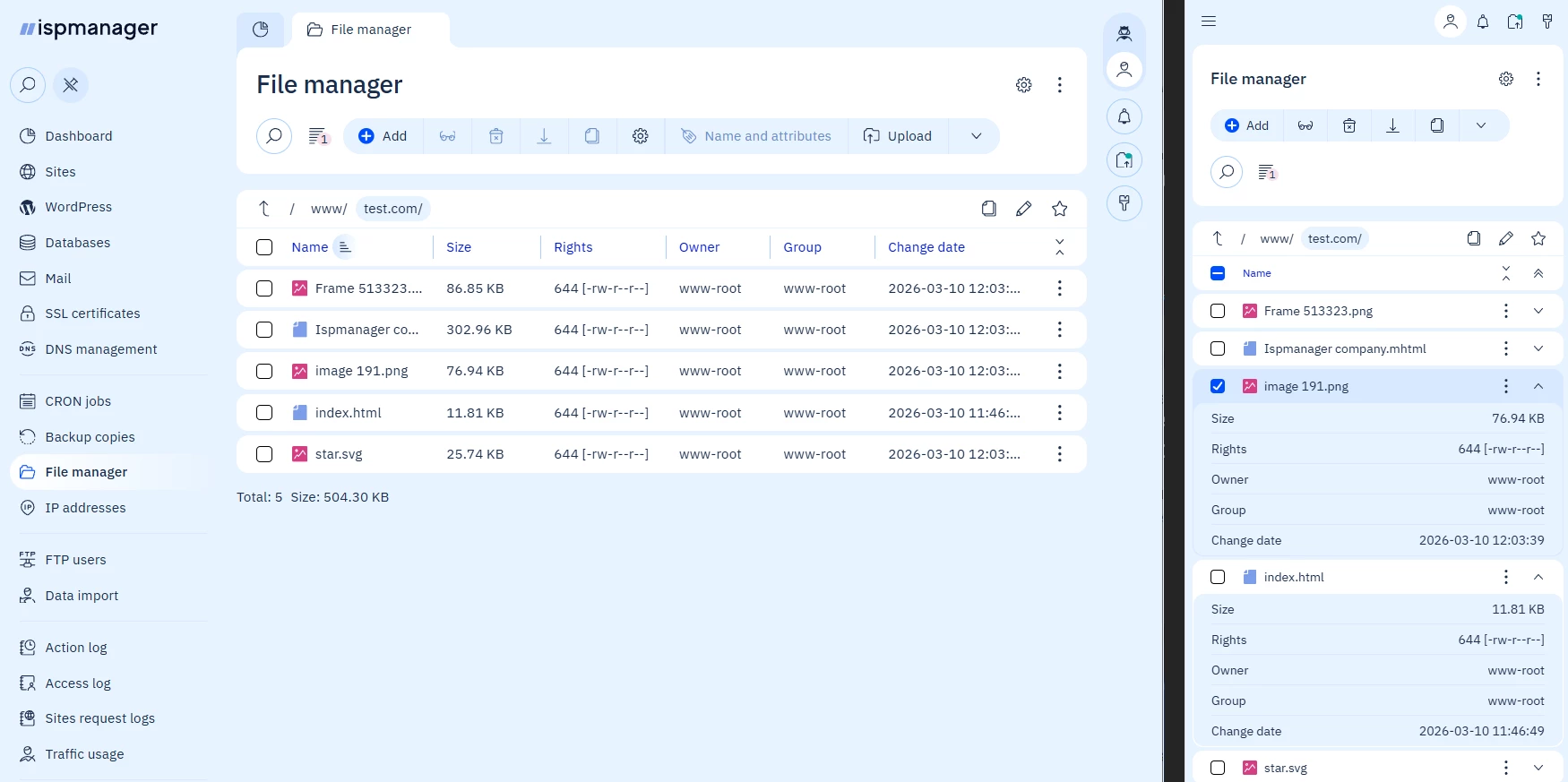Screen dimensions: 1568x782
Task: Go up one directory with the main panel arrow
Action: pyautogui.click(x=264, y=209)
